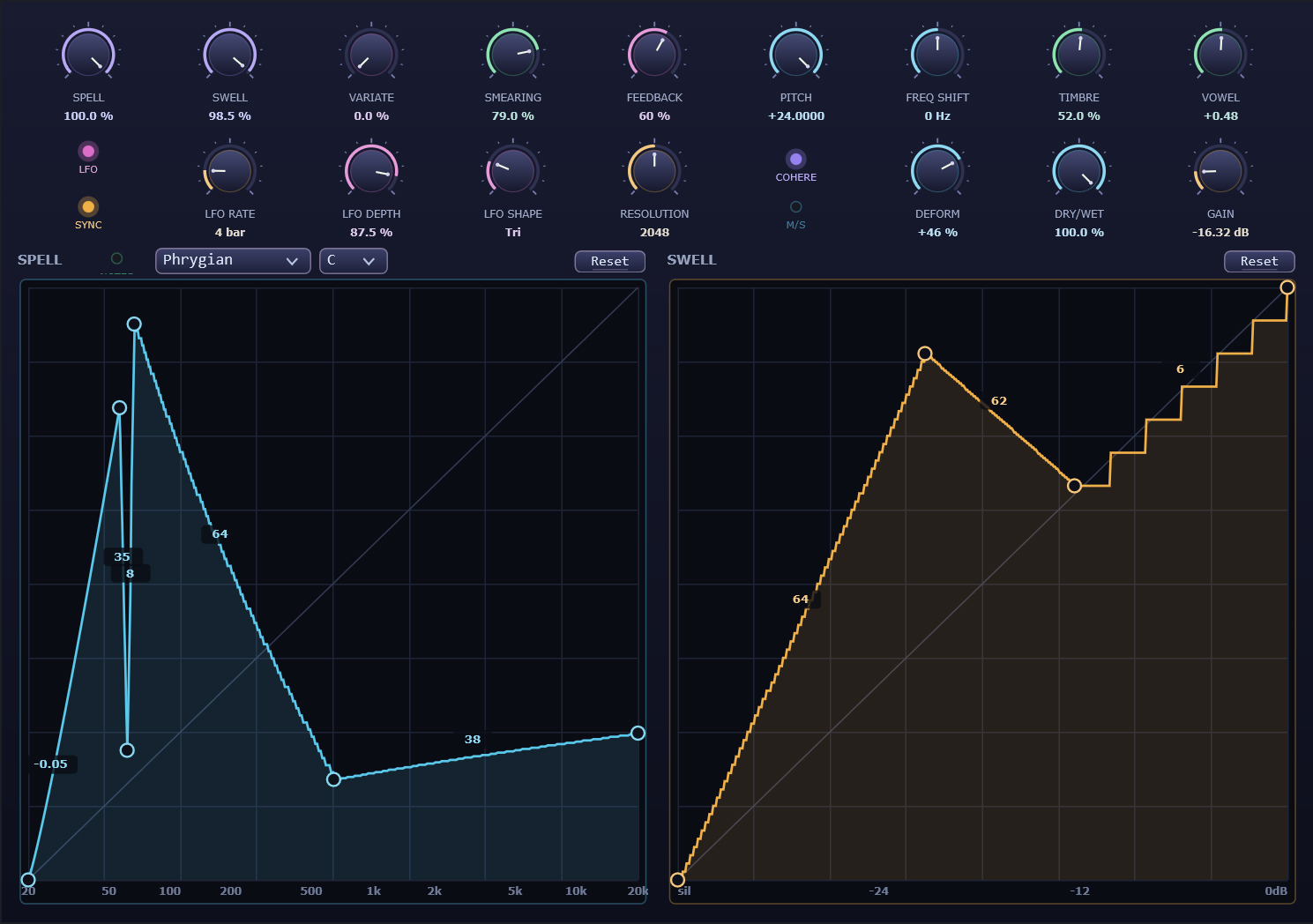
Task: Click the FREQ SHIFT knob
Action: pos(937,54)
